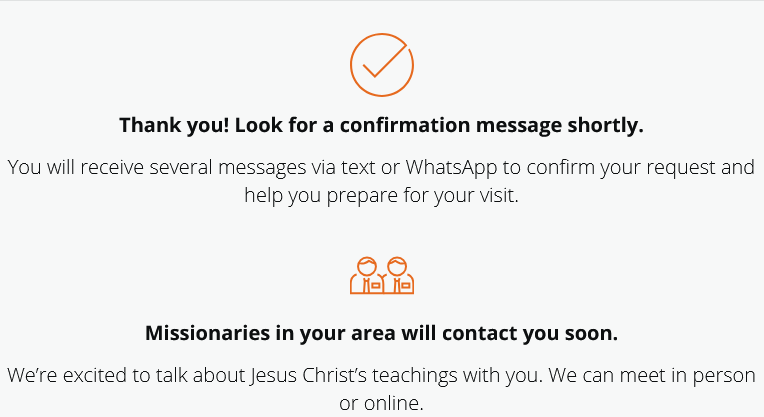Viewport: 764px width, 417px height.
Task: Click the two missionaries icon
Action: [382, 275]
